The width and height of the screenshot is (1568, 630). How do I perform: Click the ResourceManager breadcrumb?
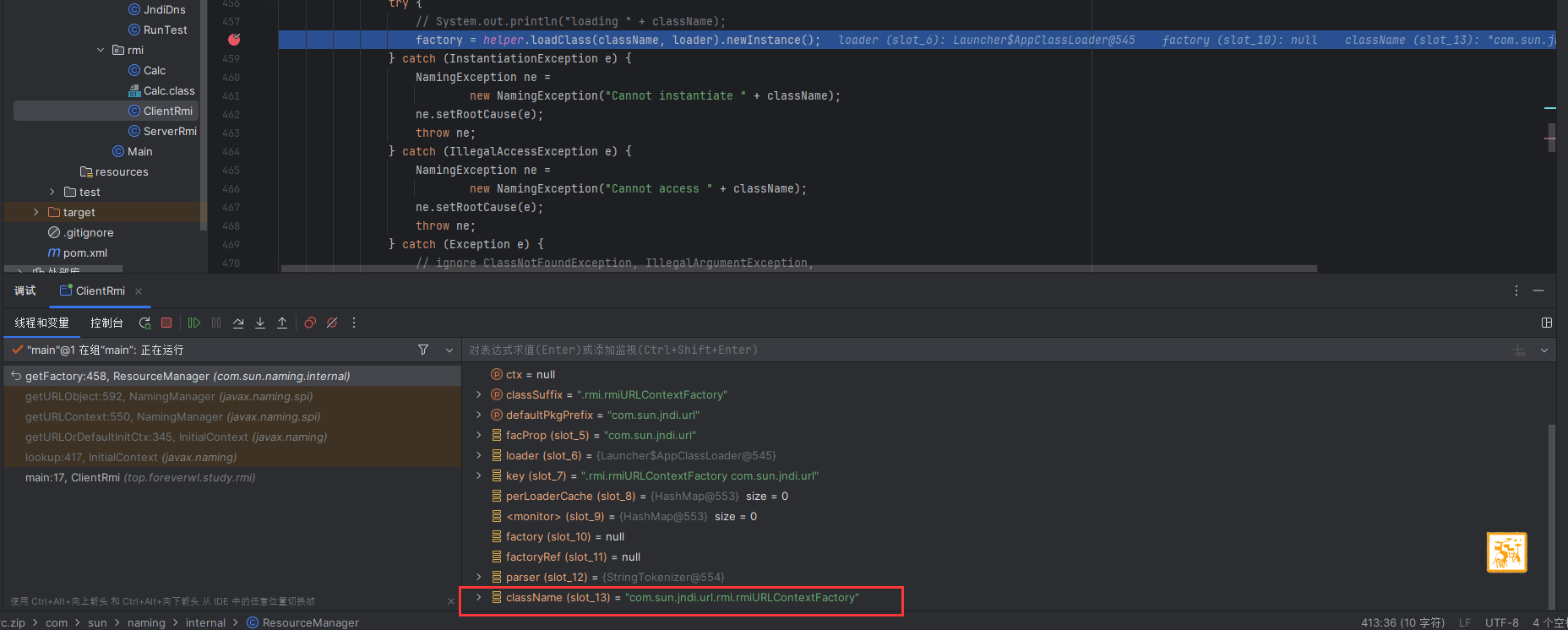[x=302, y=622]
